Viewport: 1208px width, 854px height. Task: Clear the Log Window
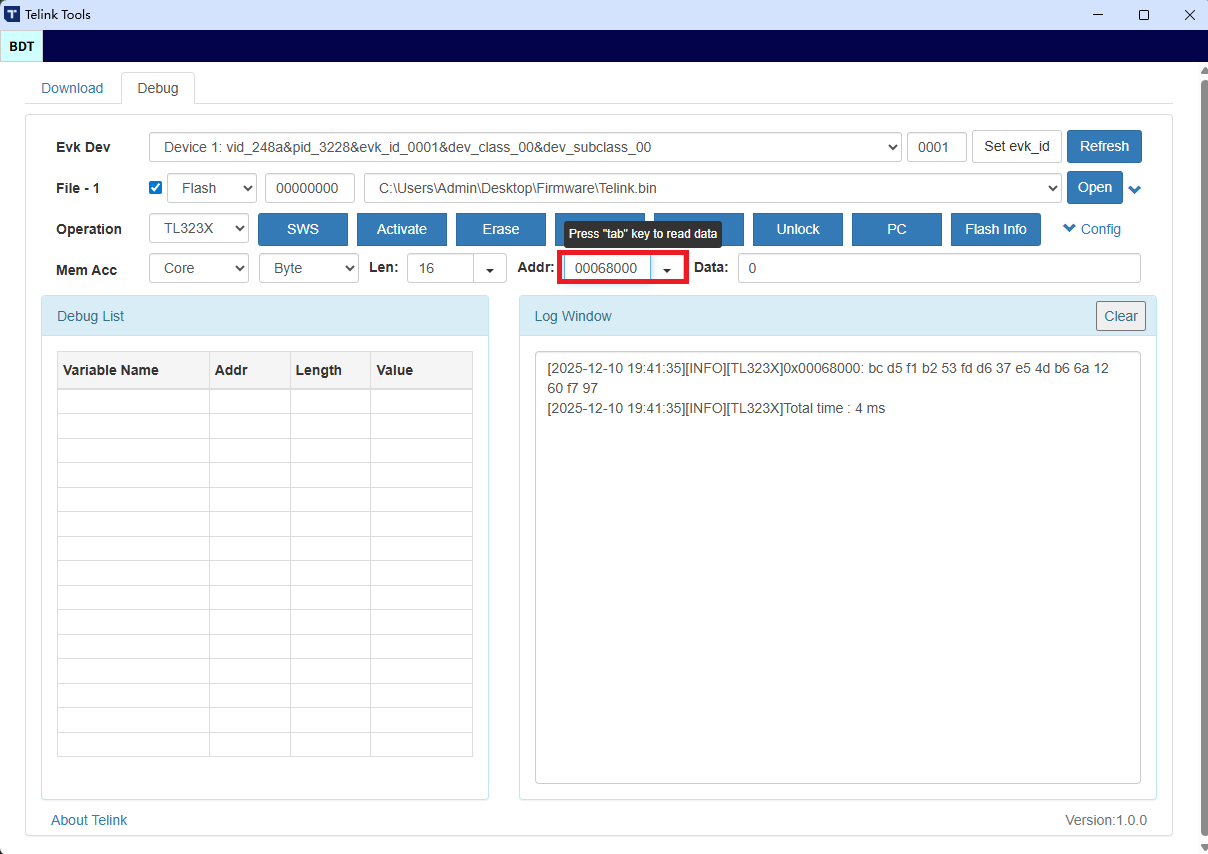coord(1120,316)
